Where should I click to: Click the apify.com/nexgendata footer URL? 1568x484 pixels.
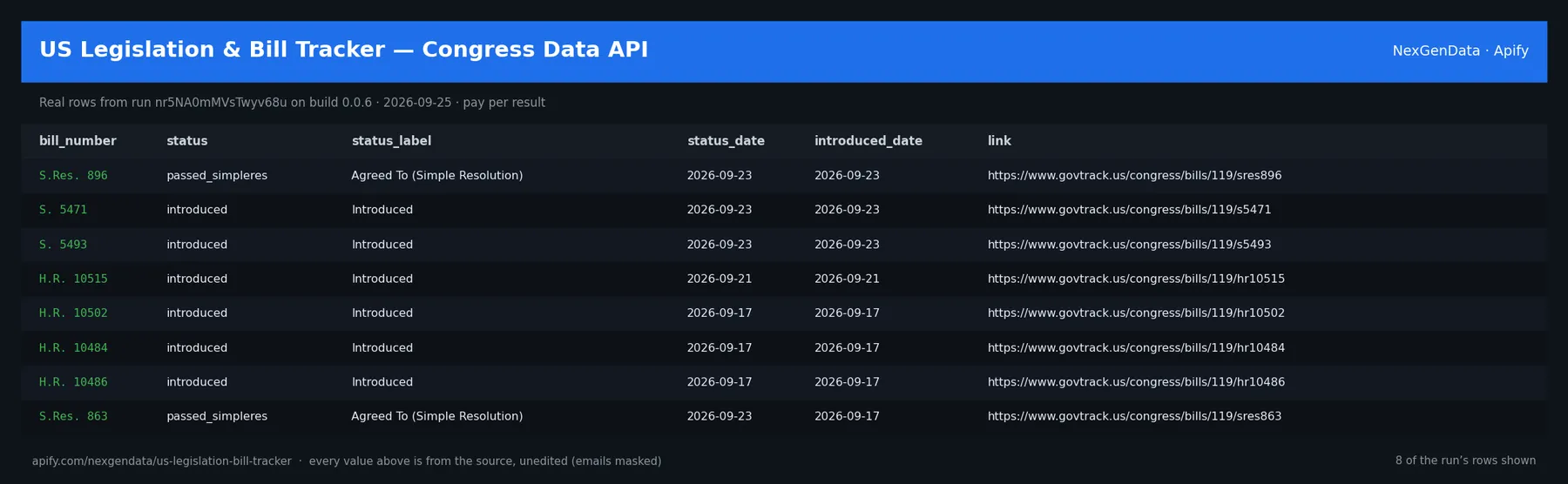point(162,461)
